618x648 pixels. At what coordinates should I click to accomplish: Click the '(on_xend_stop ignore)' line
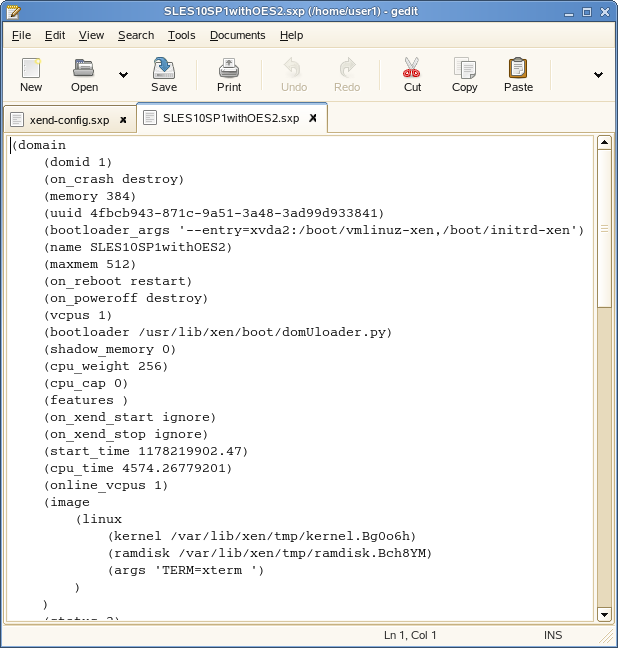click(126, 434)
